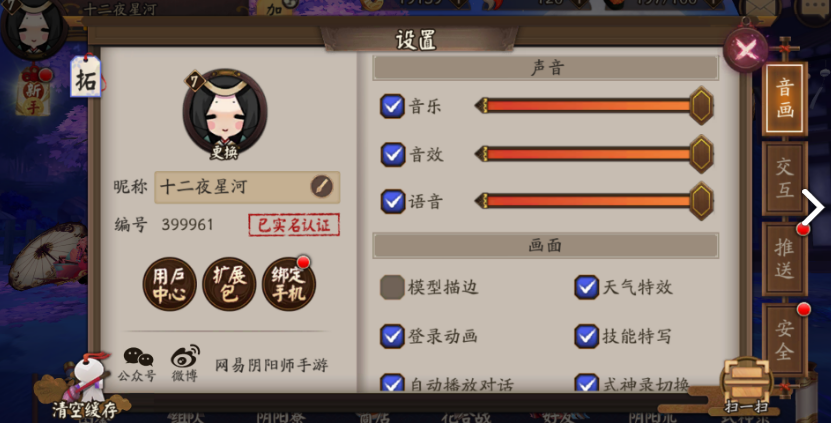Open the 用户中心 round icon
This screenshot has height=423, width=831.
click(170, 284)
